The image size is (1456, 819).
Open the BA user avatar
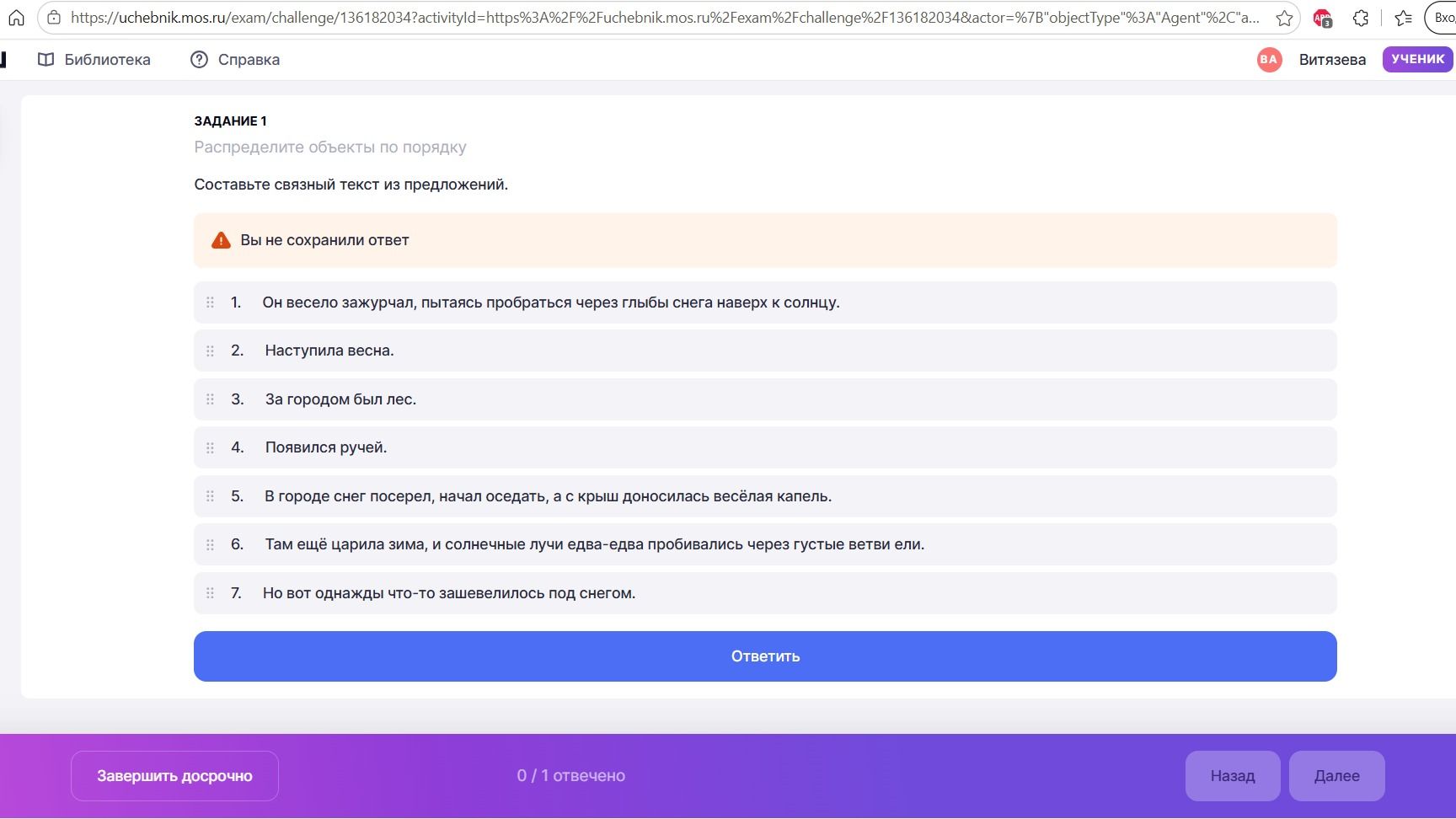pos(1269,59)
